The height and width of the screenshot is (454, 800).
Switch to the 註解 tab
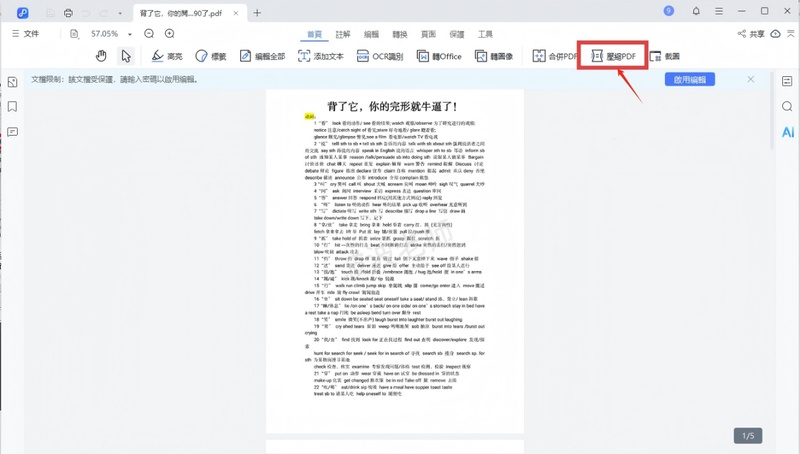point(343,34)
